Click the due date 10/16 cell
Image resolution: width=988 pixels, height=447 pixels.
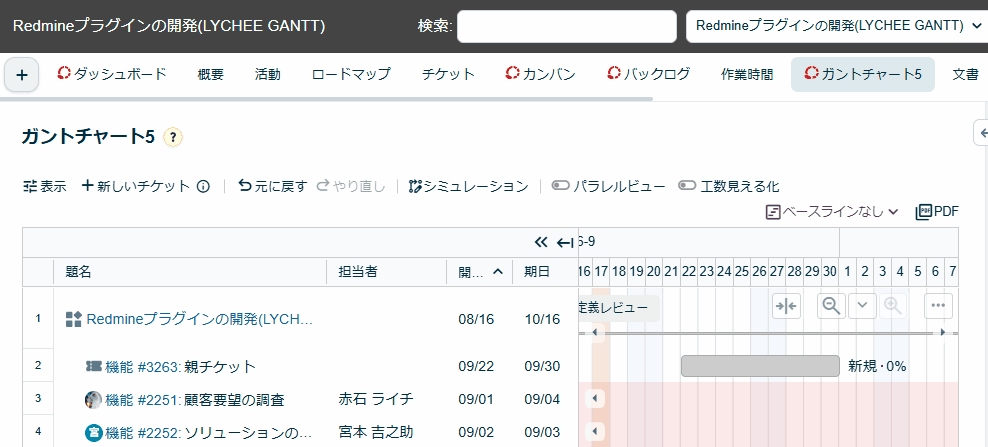(543, 319)
